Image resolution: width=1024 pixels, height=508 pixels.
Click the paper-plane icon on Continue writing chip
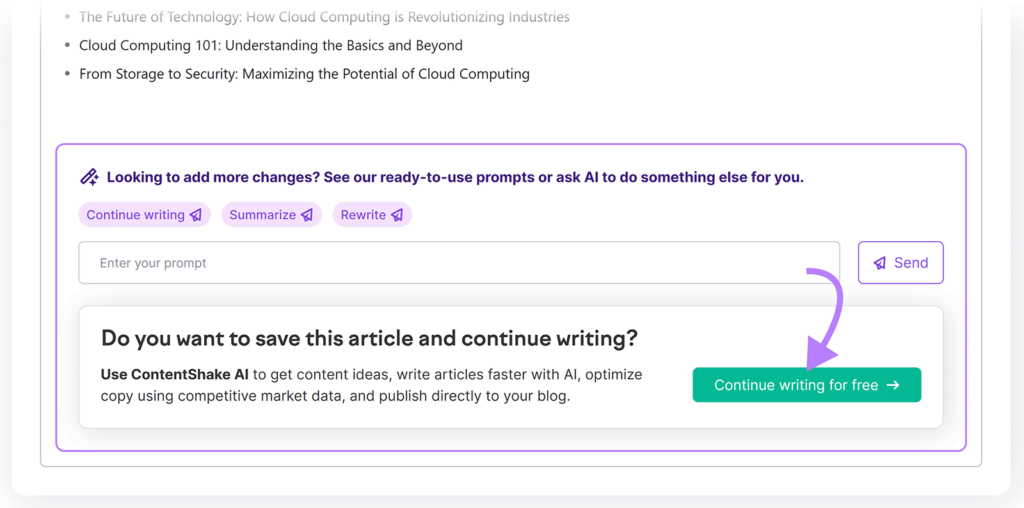pyautogui.click(x=196, y=215)
